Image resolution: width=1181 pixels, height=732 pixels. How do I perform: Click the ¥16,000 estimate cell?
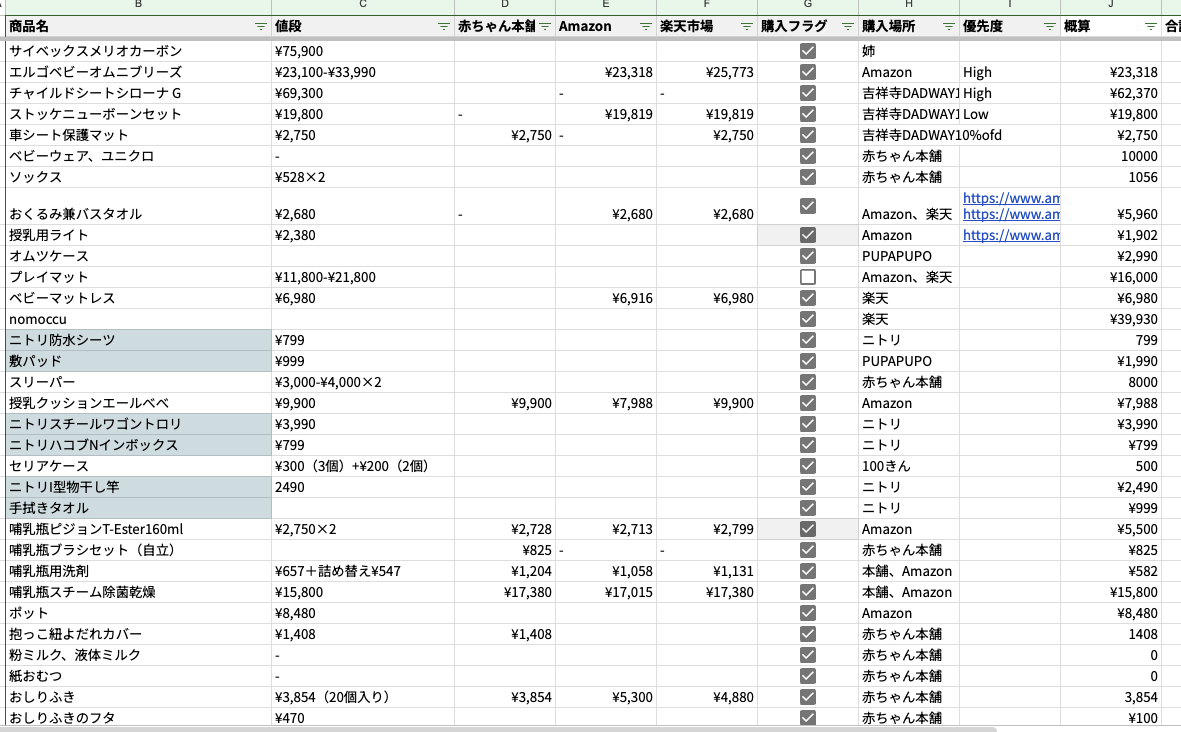tap(1111, 277)
